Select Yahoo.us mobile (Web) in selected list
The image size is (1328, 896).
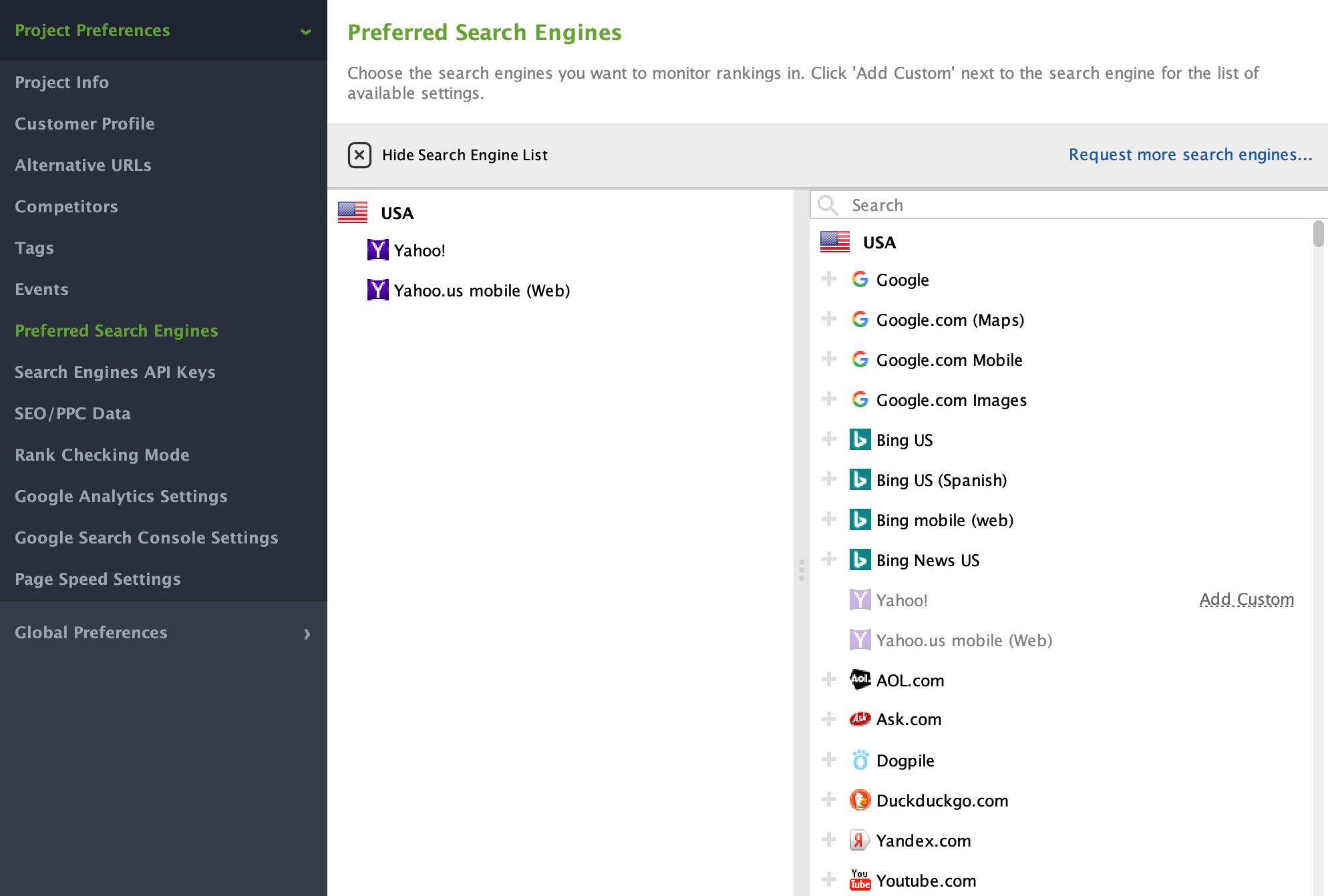click(482, 290)
